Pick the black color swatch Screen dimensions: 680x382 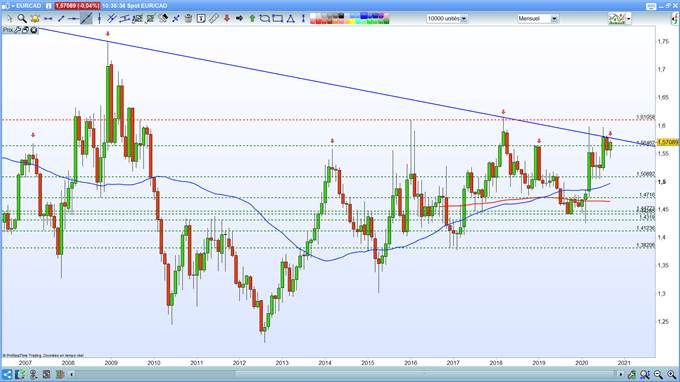pos(341,16)
